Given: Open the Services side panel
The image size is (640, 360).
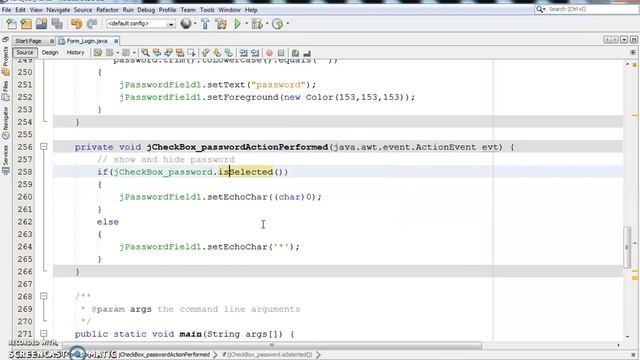Looking at the screenshot, I should [5, 159].
